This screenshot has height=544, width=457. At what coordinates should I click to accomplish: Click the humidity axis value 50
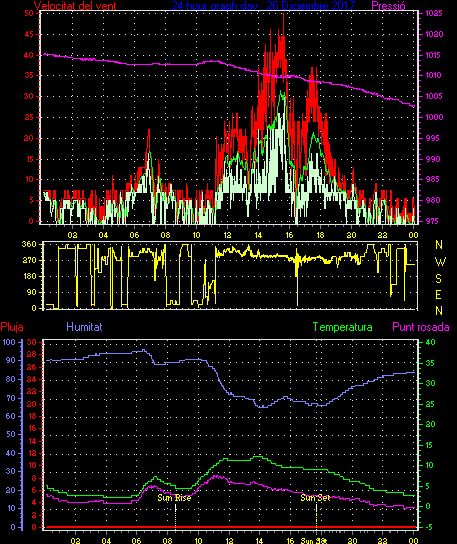click(11, 434)
